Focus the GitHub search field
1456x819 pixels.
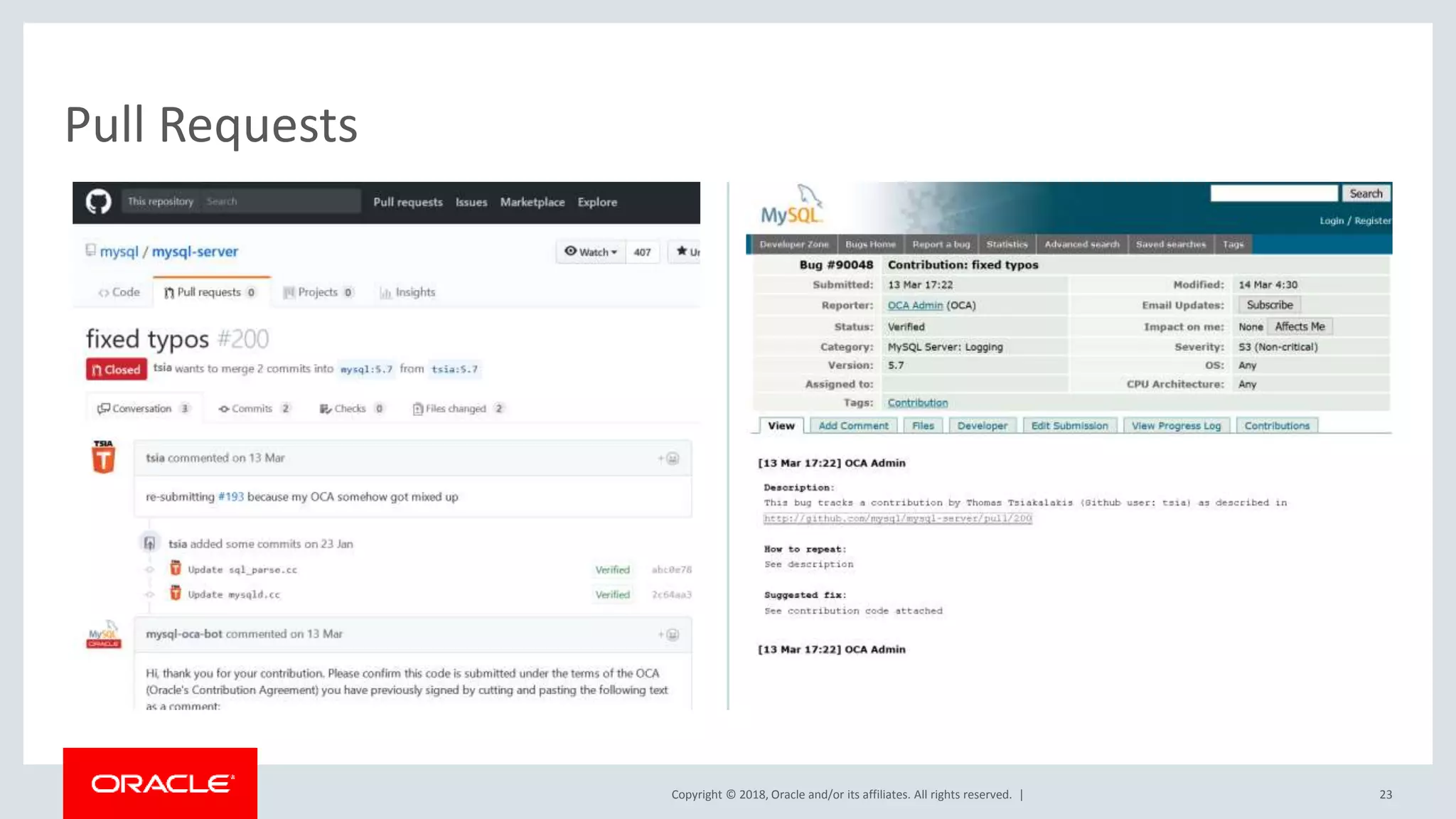[x=281, y=202]
